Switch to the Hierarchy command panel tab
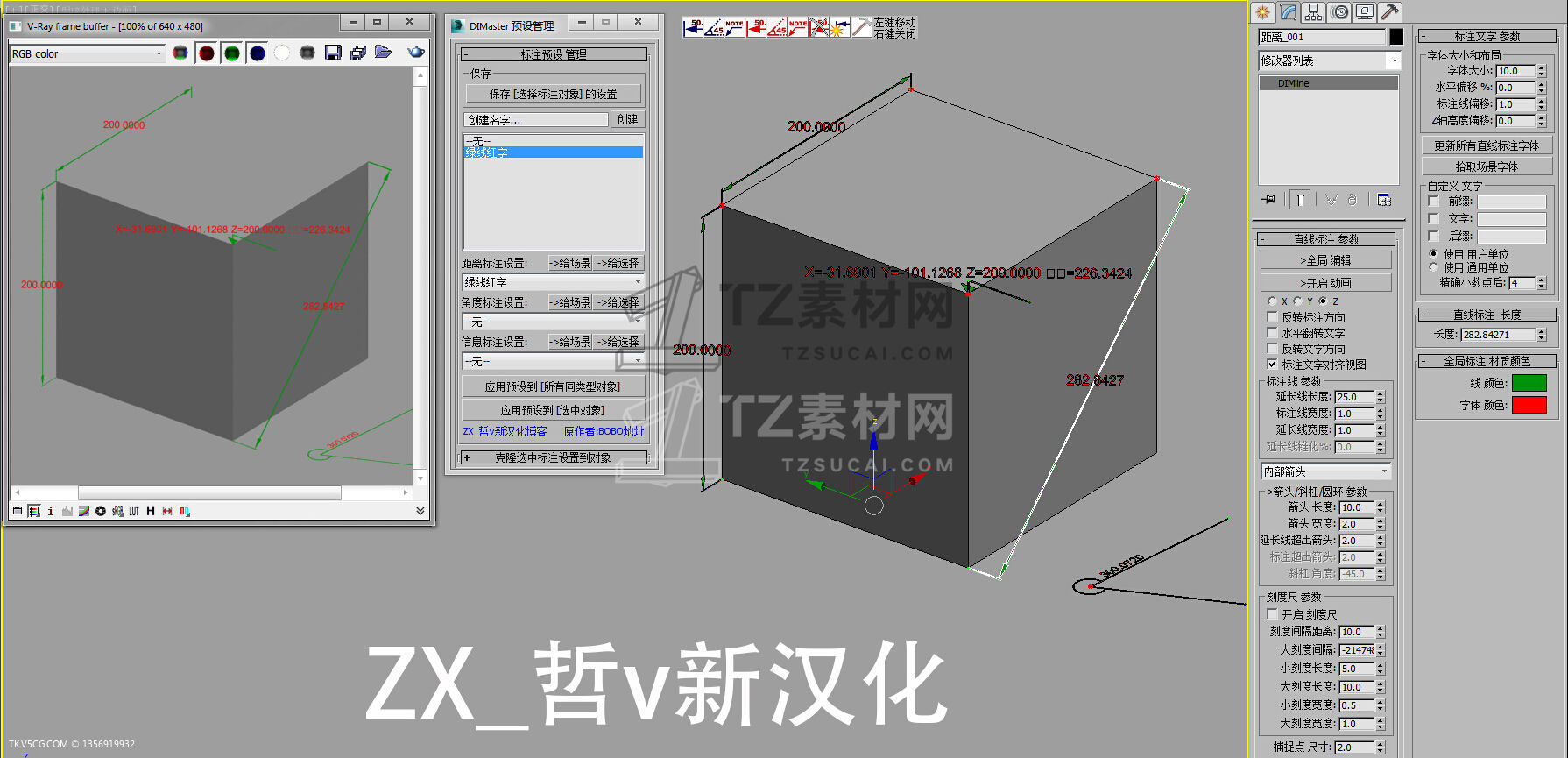1568x758 pixels. point(1313,12)
